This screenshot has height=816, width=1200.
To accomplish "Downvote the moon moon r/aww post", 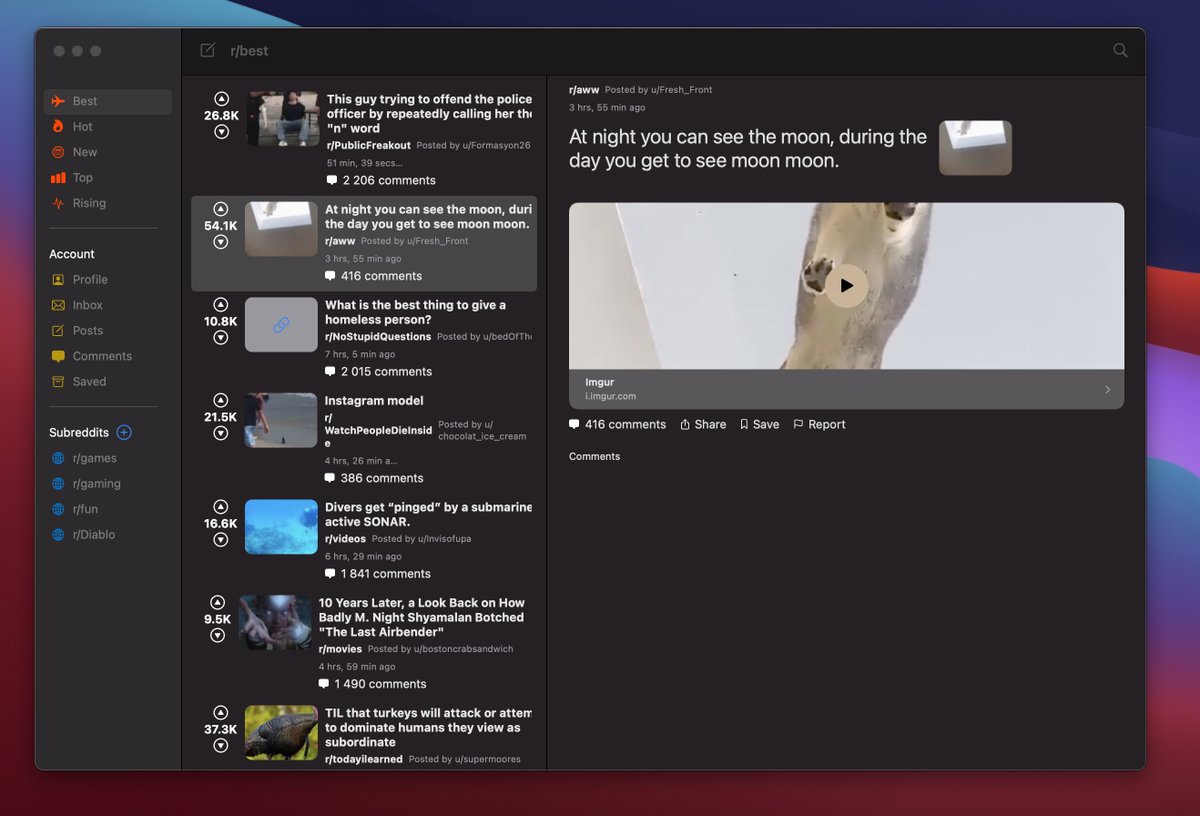I will tap(221, 242).
